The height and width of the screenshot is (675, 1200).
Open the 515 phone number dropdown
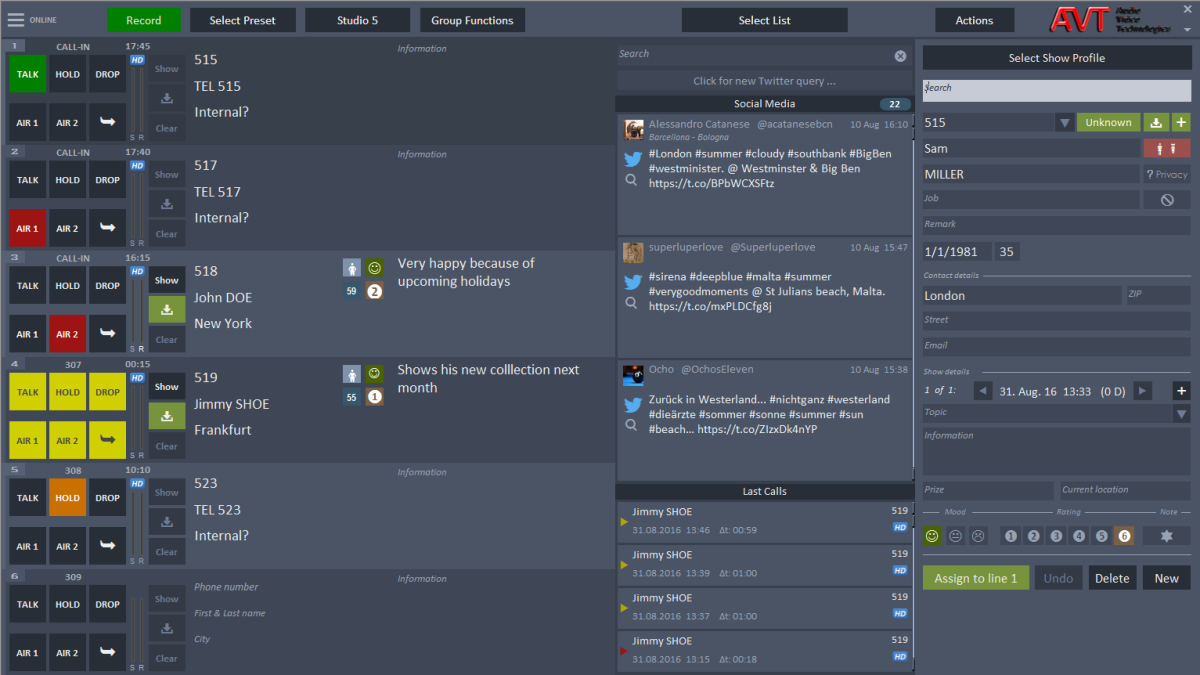point(1066,121)
